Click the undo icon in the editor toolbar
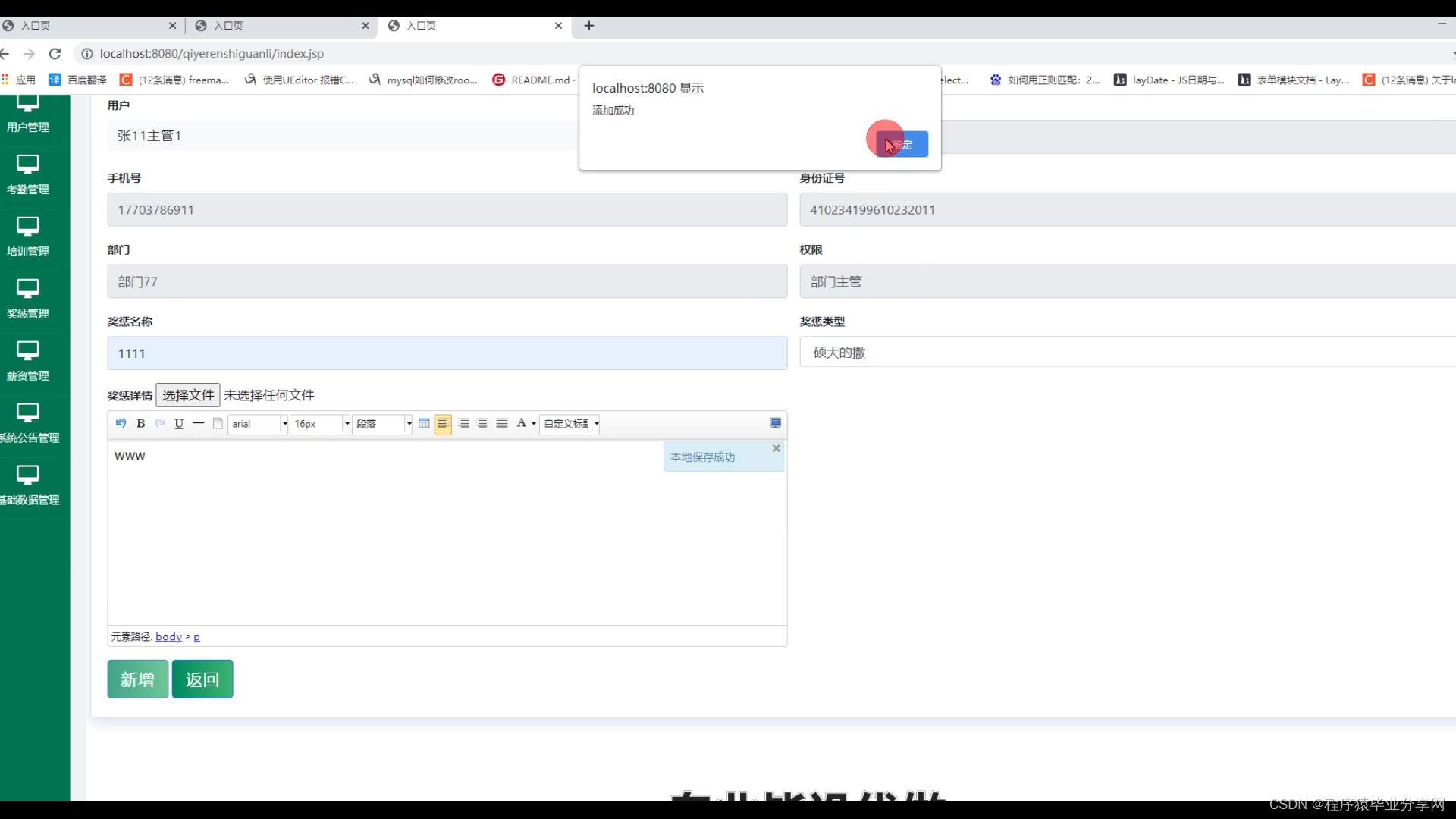1456x819 pixels. pyautogui.click(x=121, y=423)
